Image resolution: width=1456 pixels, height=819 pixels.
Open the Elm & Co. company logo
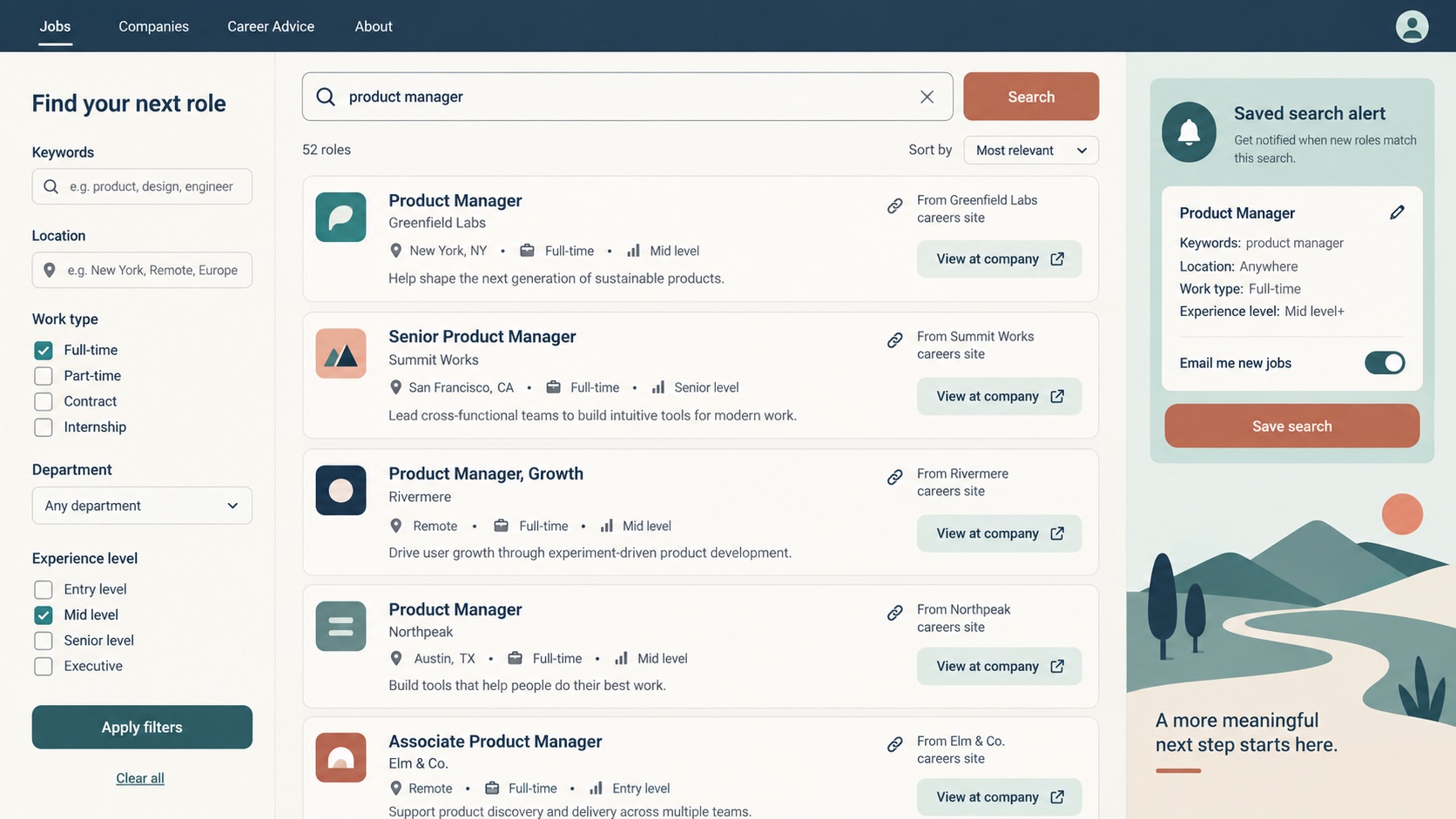pos(340,757)
